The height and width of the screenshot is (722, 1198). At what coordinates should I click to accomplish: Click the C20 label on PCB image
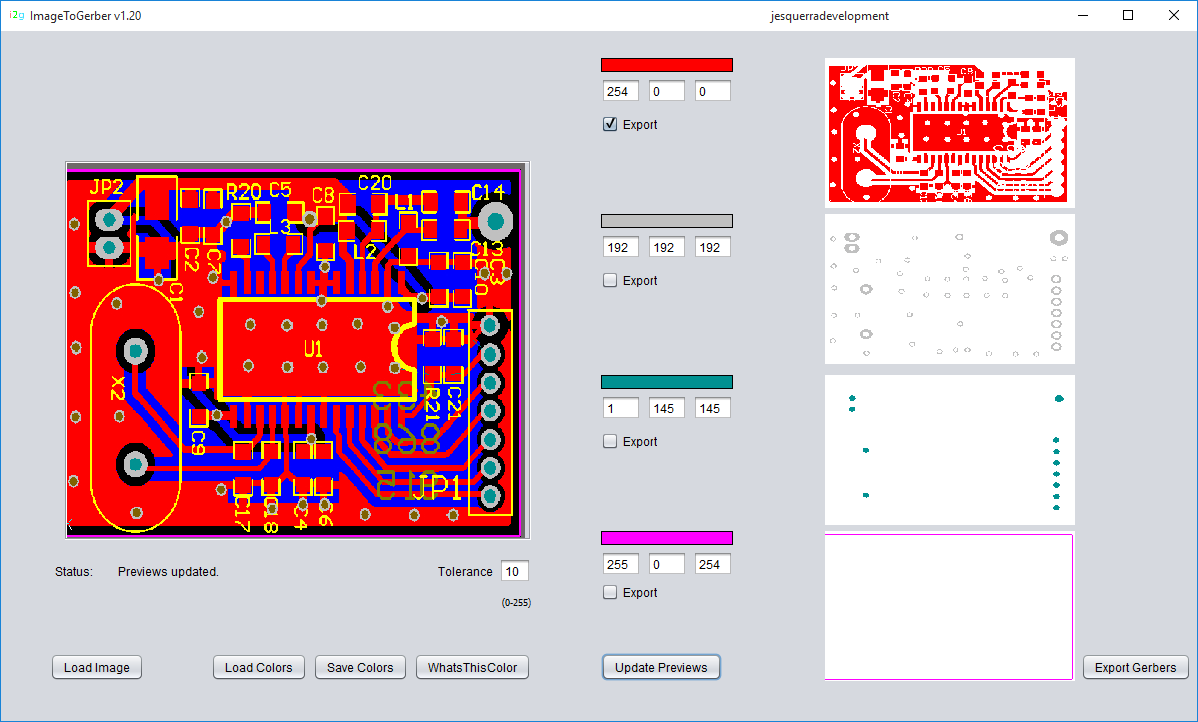[374, 183]
